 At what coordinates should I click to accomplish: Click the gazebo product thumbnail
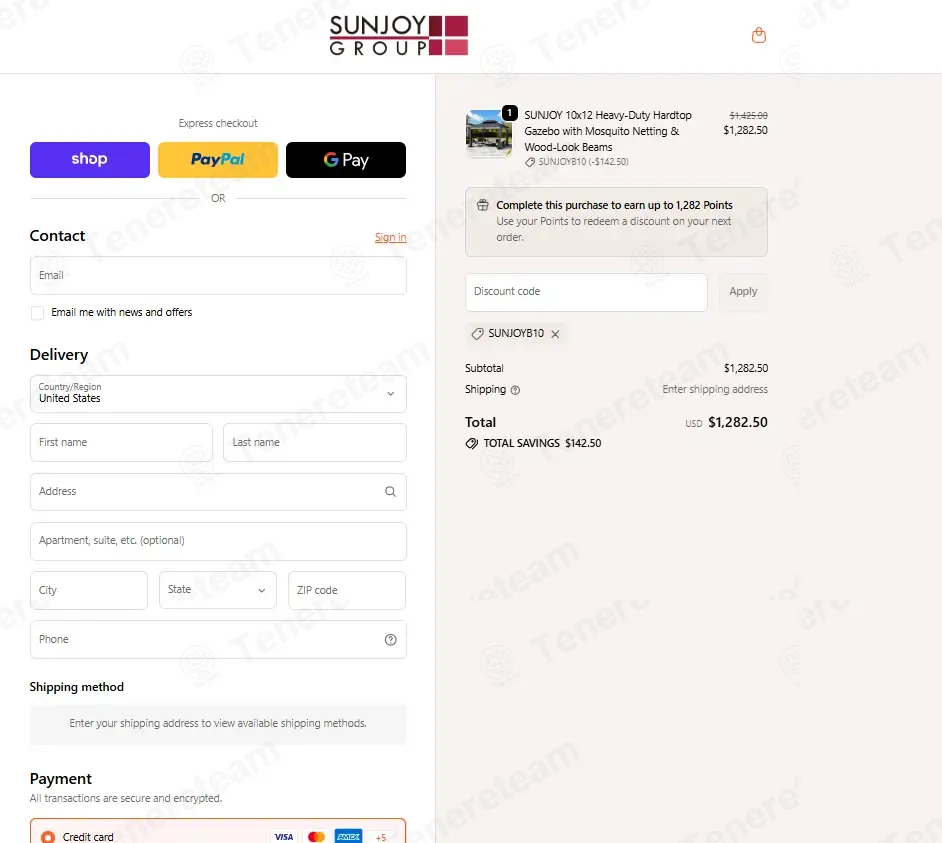pos(489,133)
